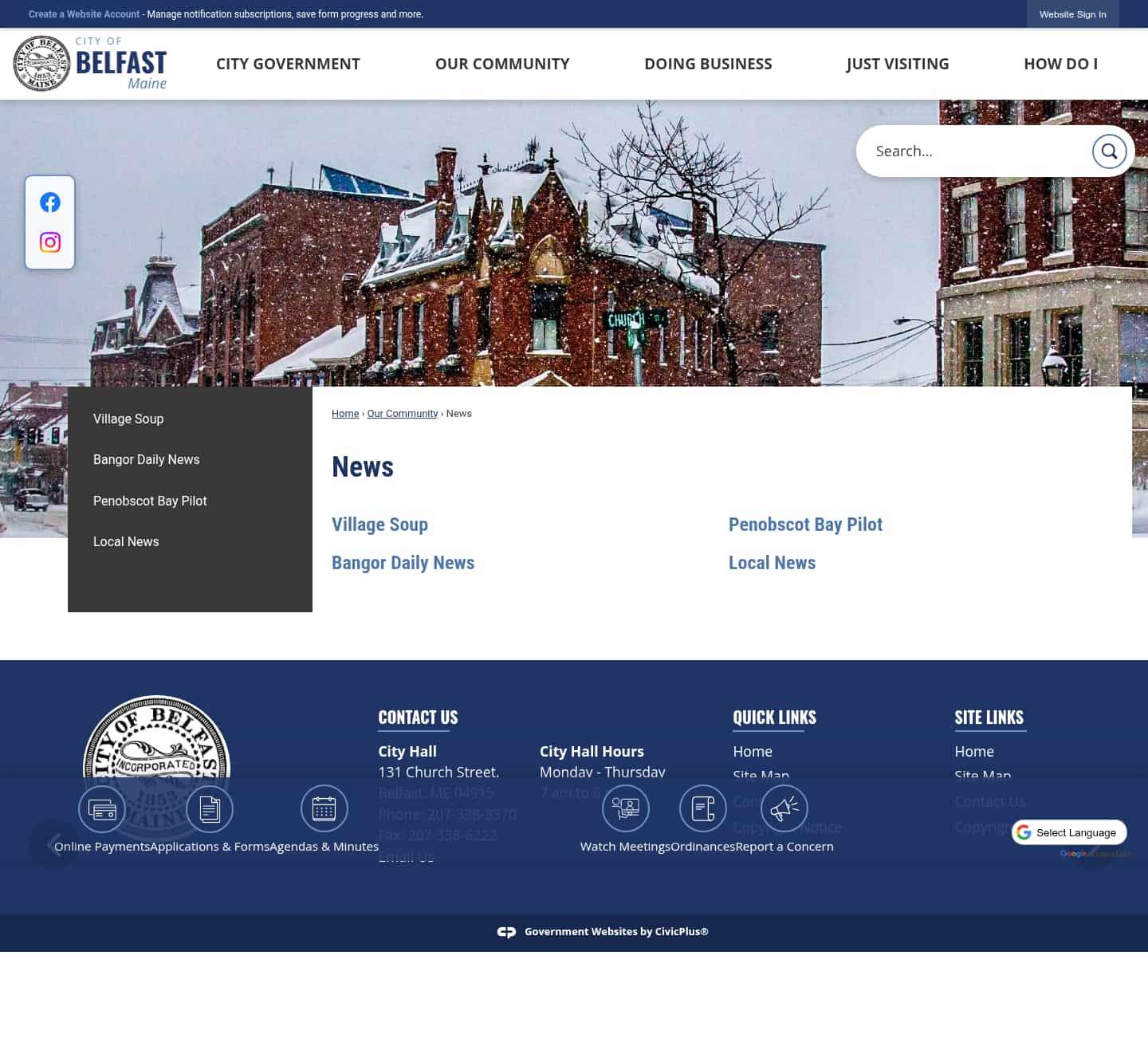1148x1038 pixels.
Task: Select the Online Payments icon
Action: (x=102, y=808)
